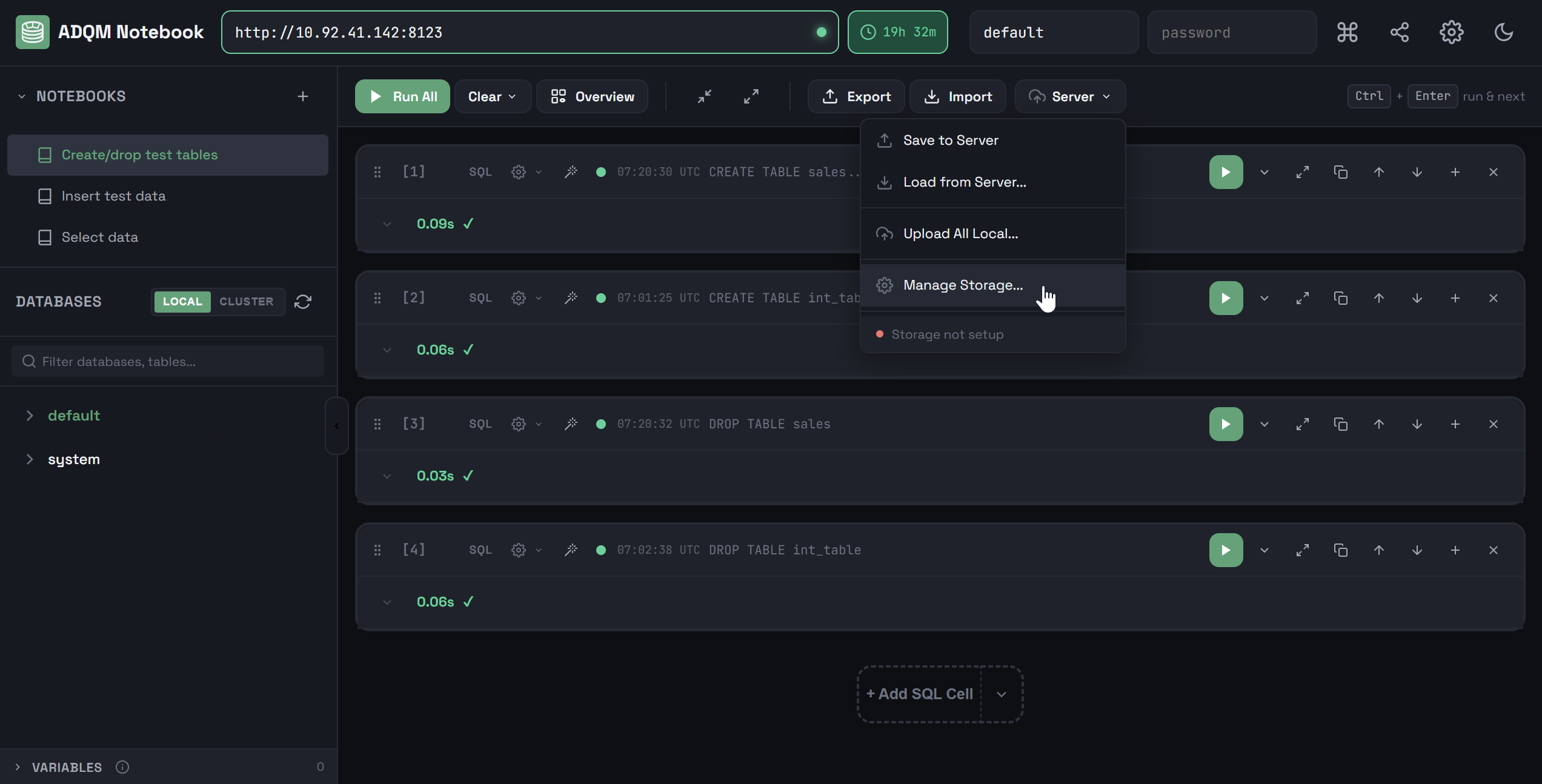Switch databases view to CLUSTER
1542x784 pixels.
247,302
